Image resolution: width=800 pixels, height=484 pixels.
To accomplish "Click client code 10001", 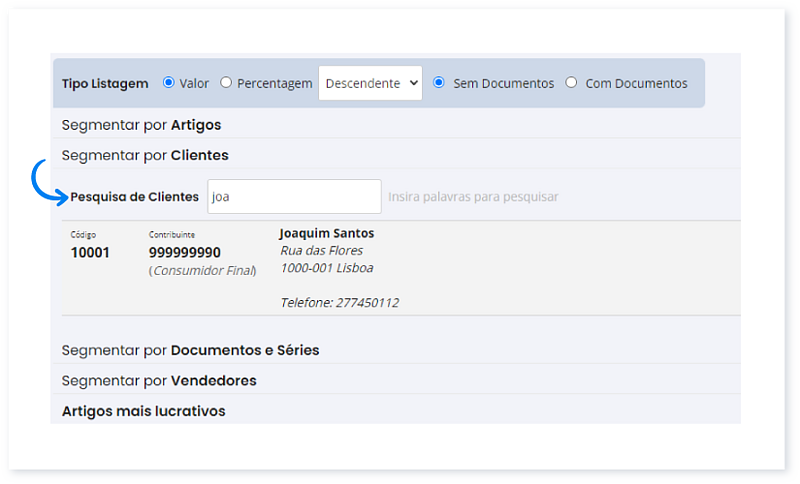I will (90, 253).
